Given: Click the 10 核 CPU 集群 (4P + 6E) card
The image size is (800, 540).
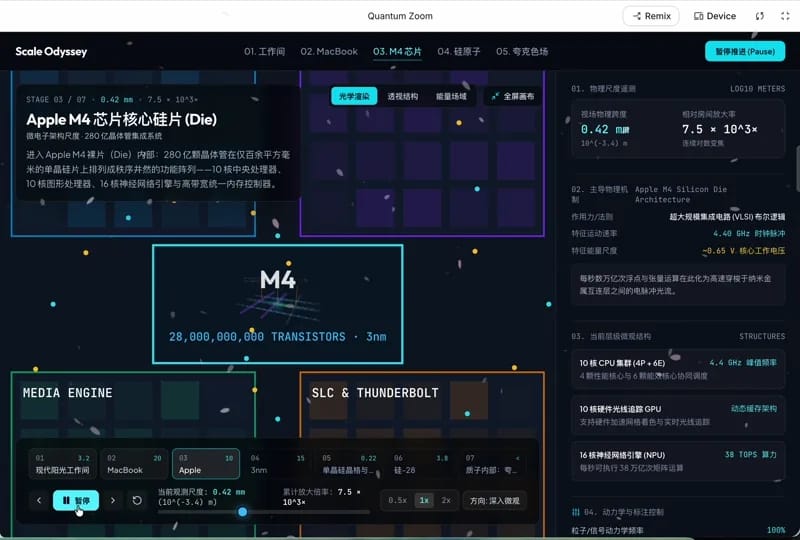Looking at the screenshot, I should point(678,370).
